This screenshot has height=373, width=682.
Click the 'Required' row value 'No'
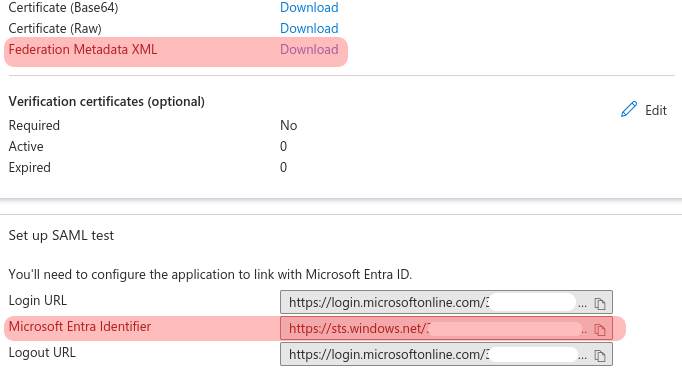tap(288, 125)
